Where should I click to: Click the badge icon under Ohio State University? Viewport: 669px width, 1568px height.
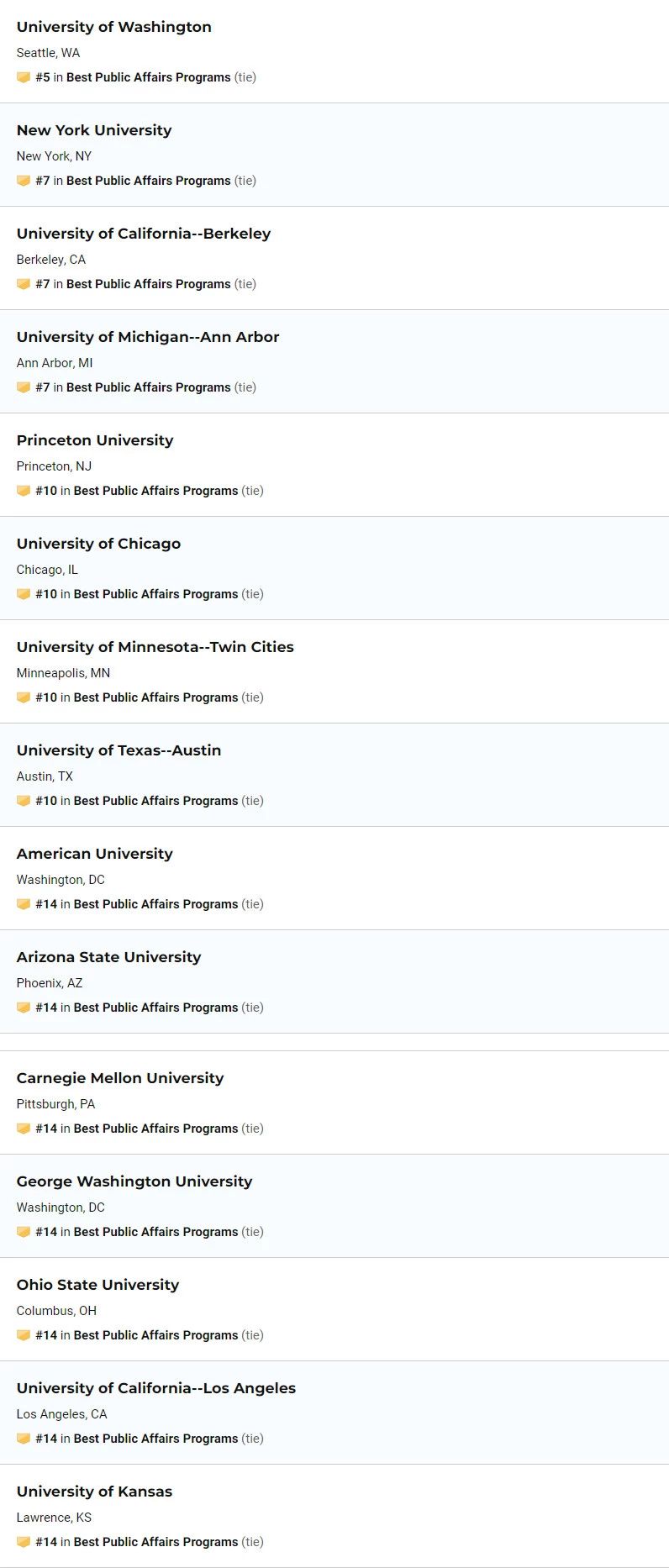pos(24,1335)
